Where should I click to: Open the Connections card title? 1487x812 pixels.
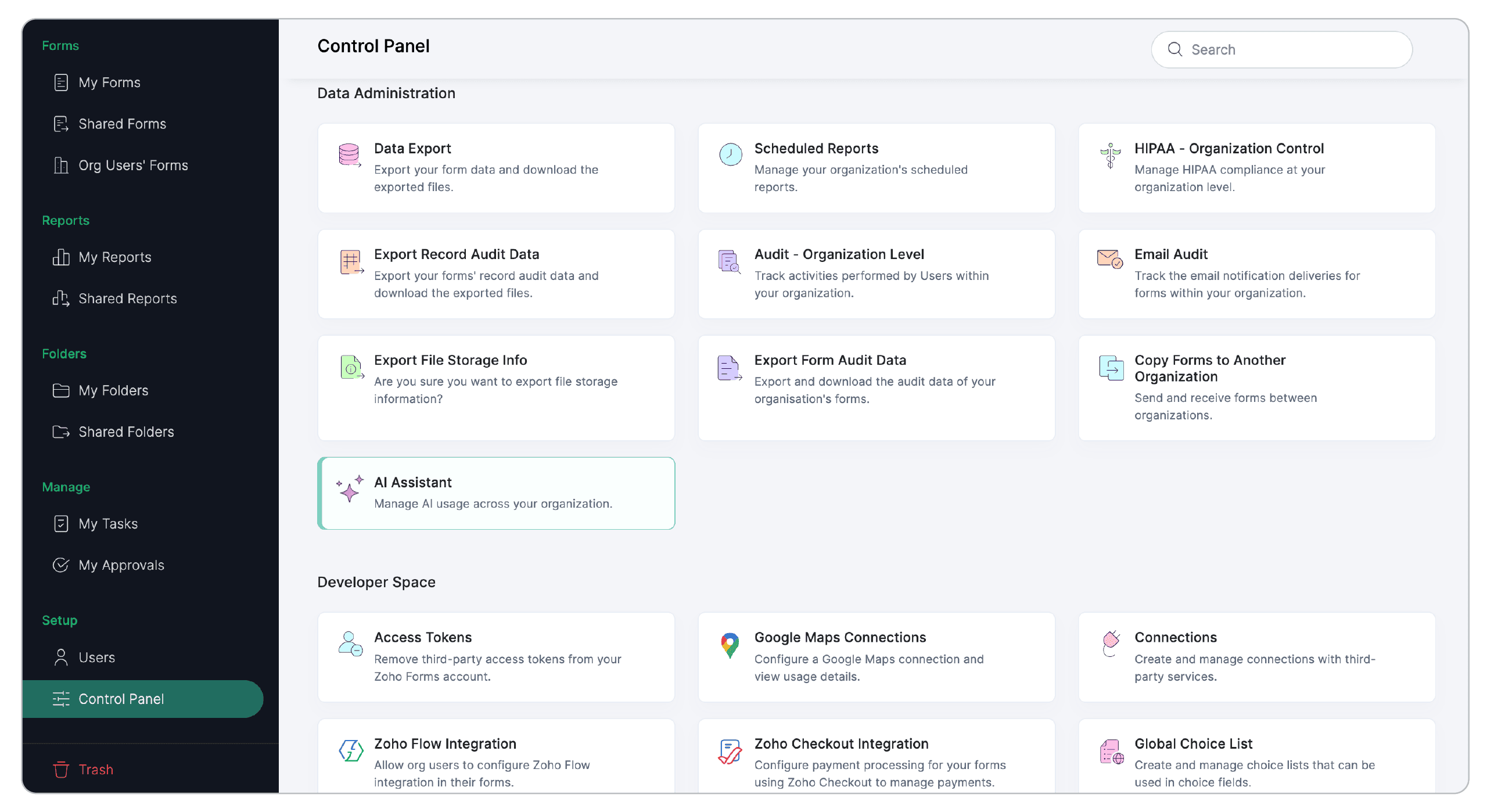(1175, 637)
